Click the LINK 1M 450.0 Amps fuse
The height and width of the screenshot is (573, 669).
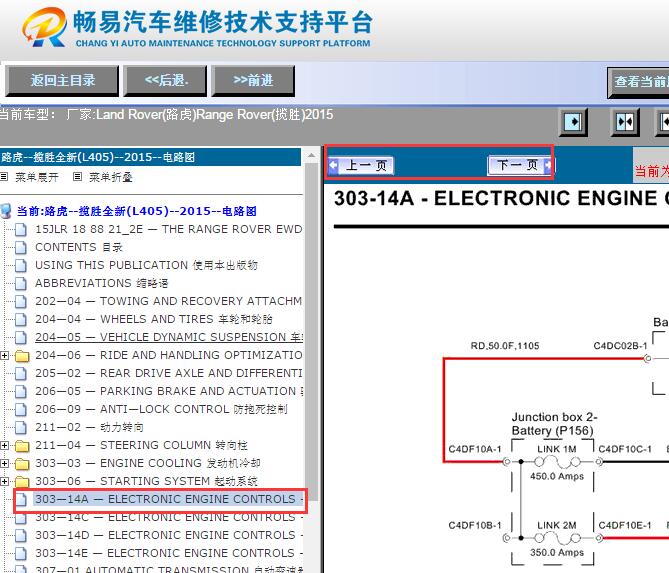coord(557,462)
